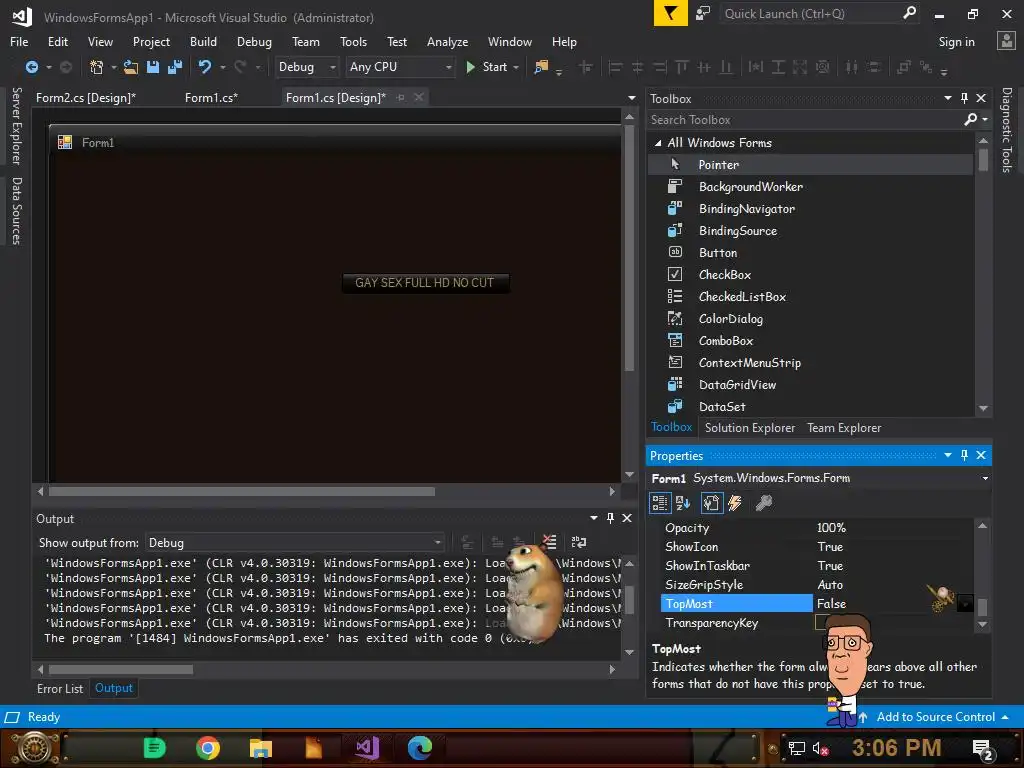Open the Toolbox window options dropdown arrow
1024x768 pixels.
click(948, 98)
